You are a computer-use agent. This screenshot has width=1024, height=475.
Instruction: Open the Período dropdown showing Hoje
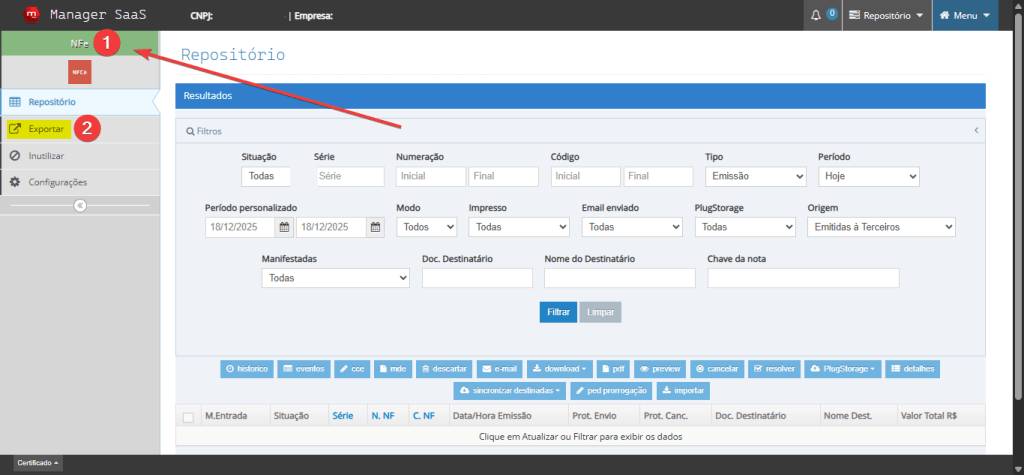click(x=869, y=176)
